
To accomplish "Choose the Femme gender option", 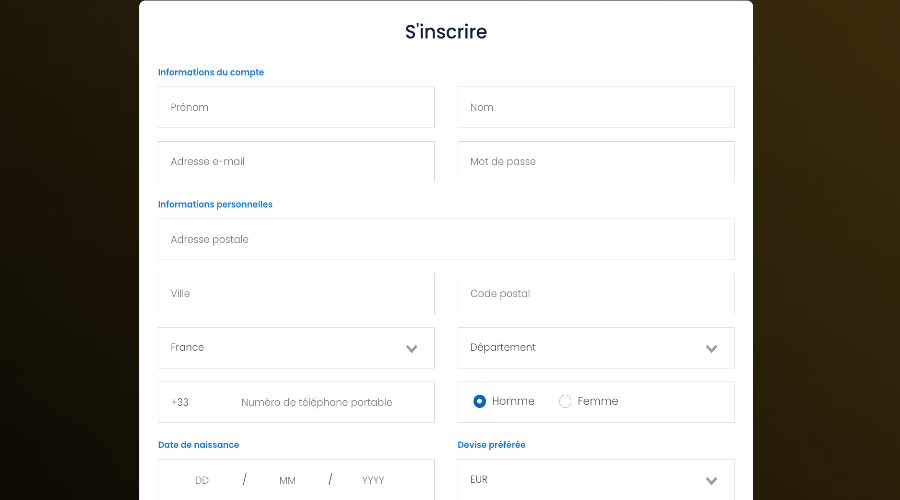I will pos(565,402).
